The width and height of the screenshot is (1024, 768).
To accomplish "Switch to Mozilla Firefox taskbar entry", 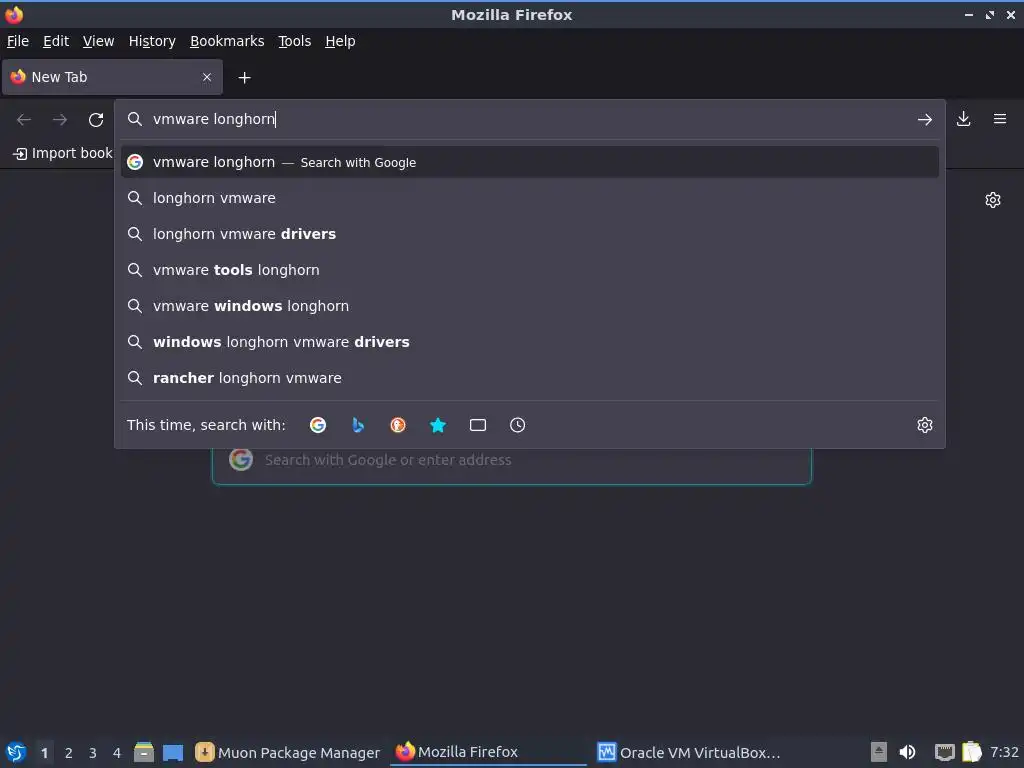I will pos(488,752).
